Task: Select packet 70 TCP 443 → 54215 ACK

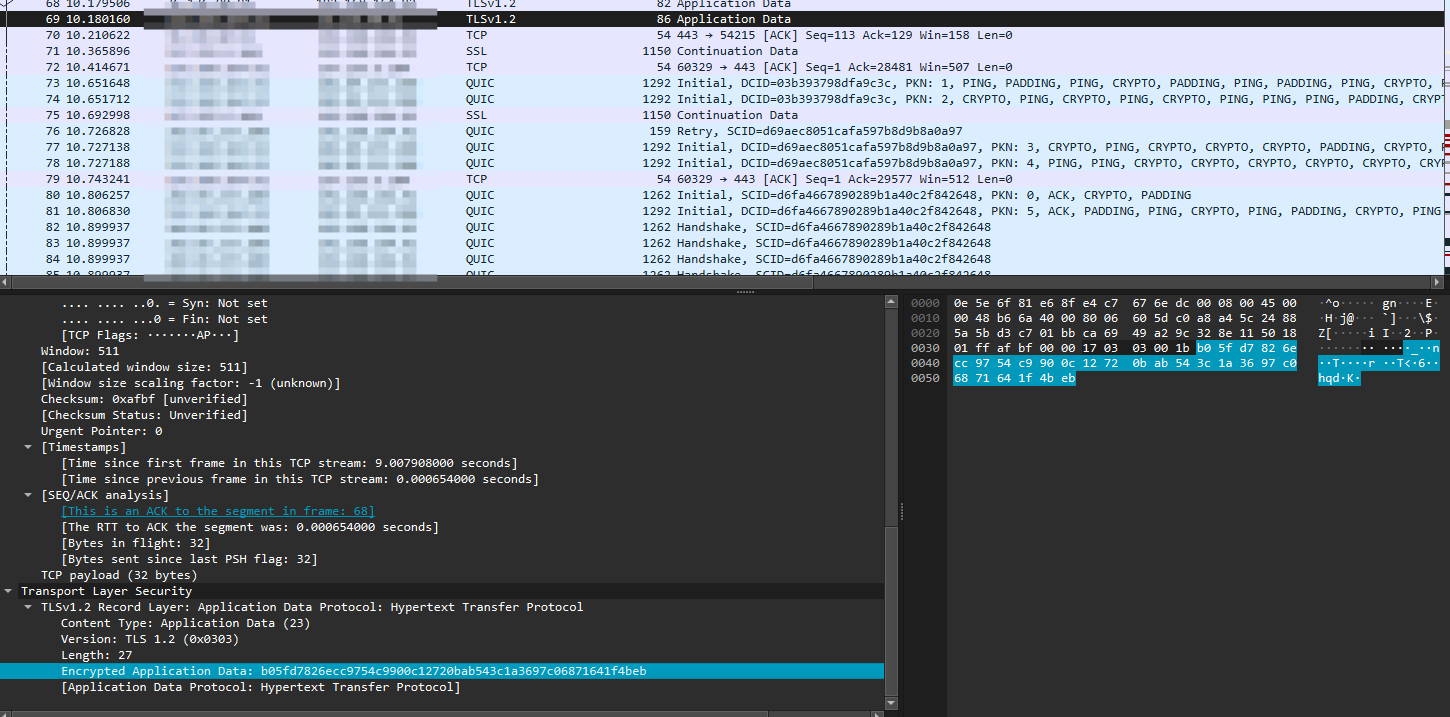Action: coord(720,35)
